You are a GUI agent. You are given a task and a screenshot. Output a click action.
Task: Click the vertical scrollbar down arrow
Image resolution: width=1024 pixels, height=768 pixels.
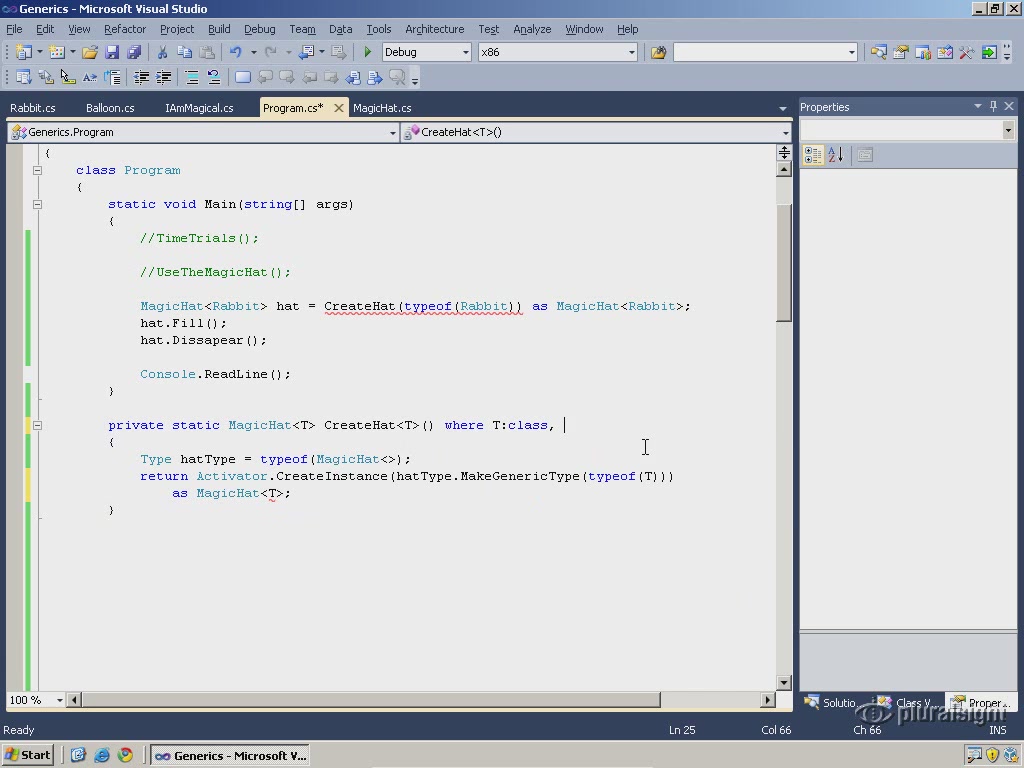coord(784,682)
